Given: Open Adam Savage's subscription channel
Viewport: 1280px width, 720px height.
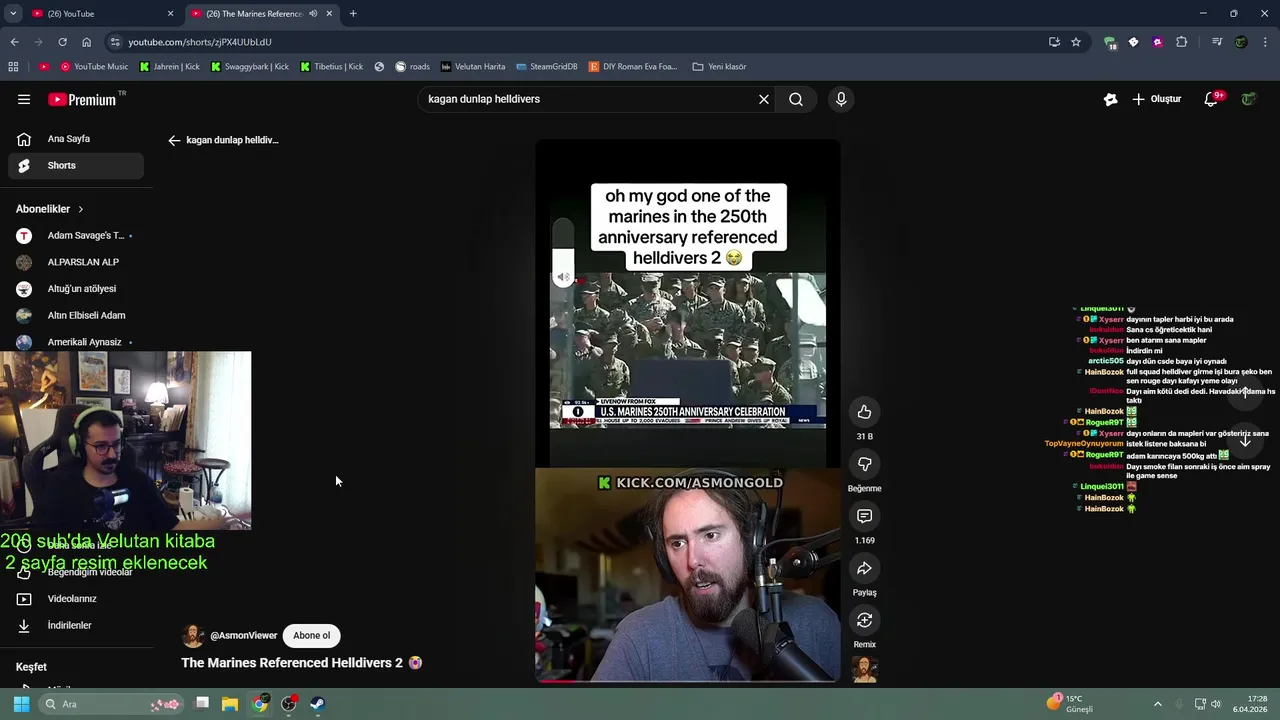Looking at the screenshot, I should 76,236.
